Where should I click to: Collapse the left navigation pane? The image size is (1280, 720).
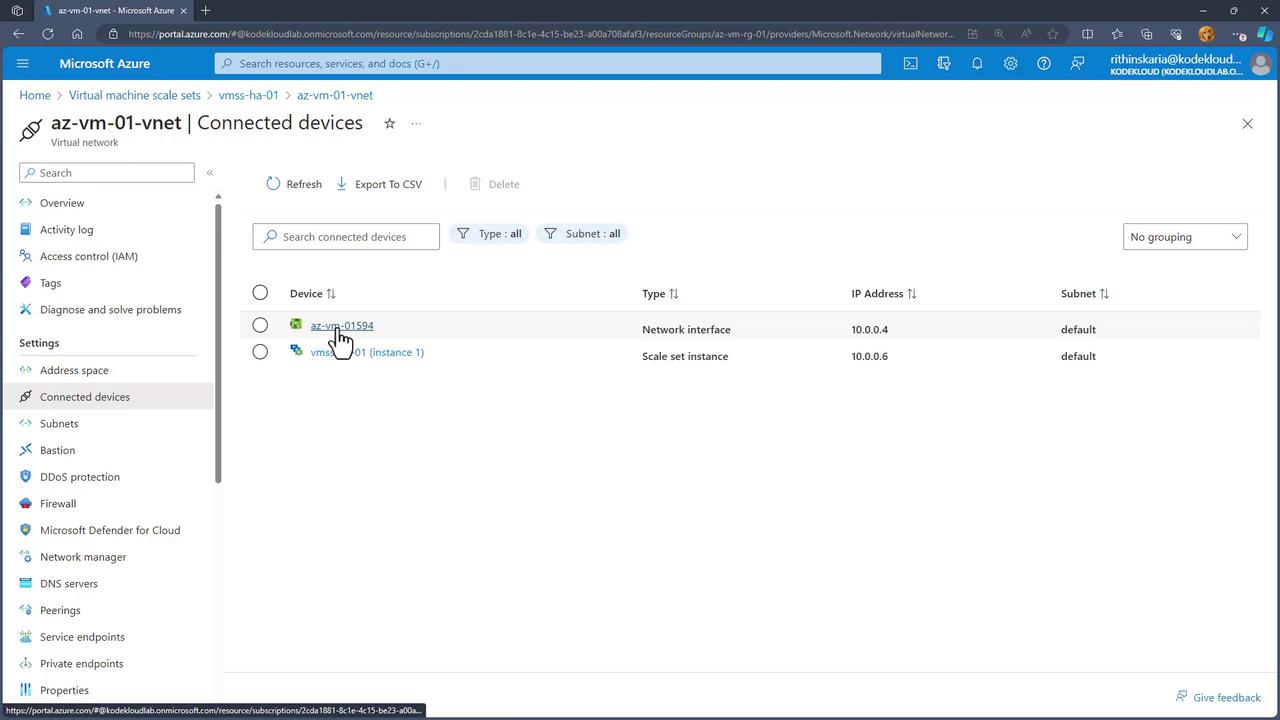coord(210,173)
